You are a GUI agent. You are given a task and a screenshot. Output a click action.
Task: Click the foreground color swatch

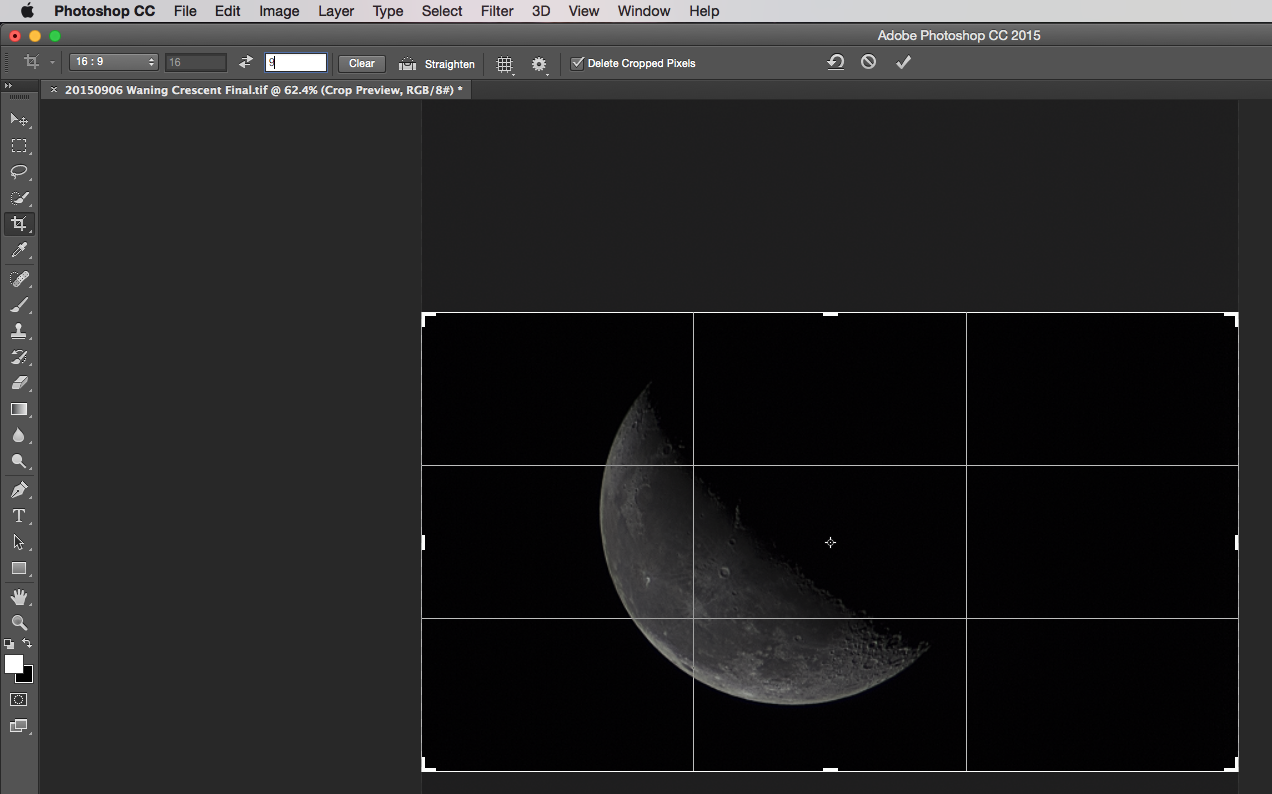point(14,663)
